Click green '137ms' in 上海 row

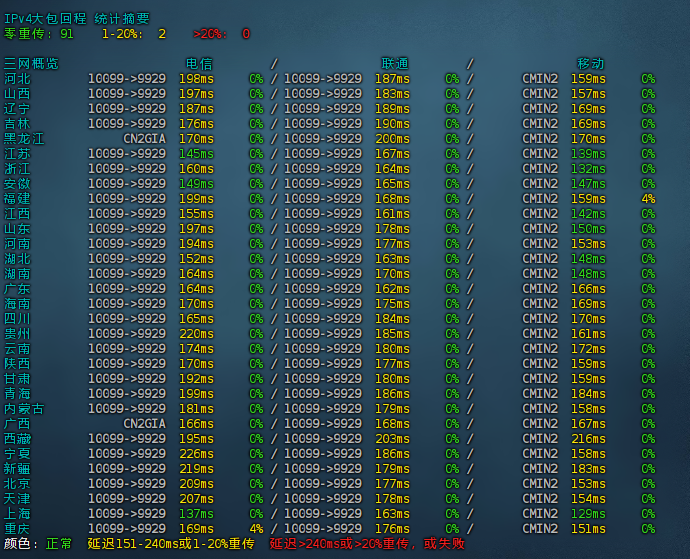click(196, 514)
